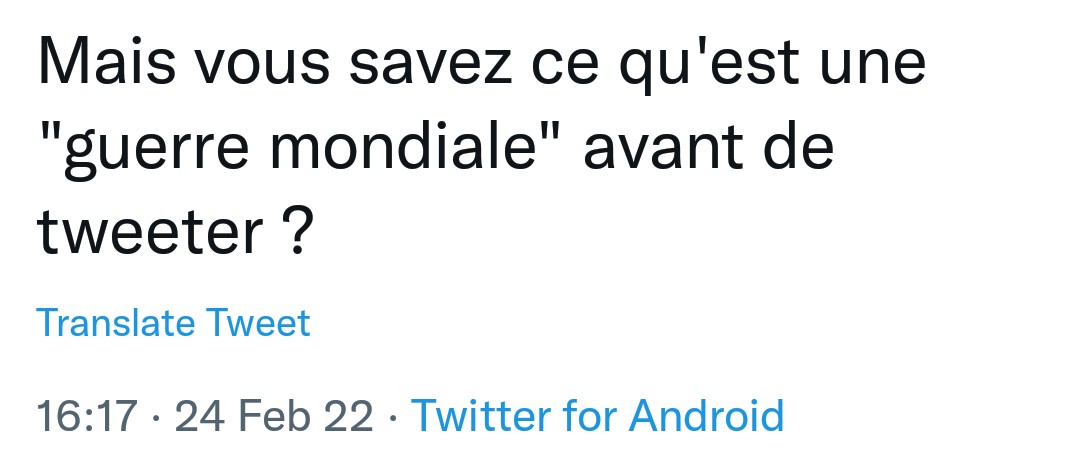Open the Twitter for Android source link
Viewport: 1080px width, 476px height.
598,415
